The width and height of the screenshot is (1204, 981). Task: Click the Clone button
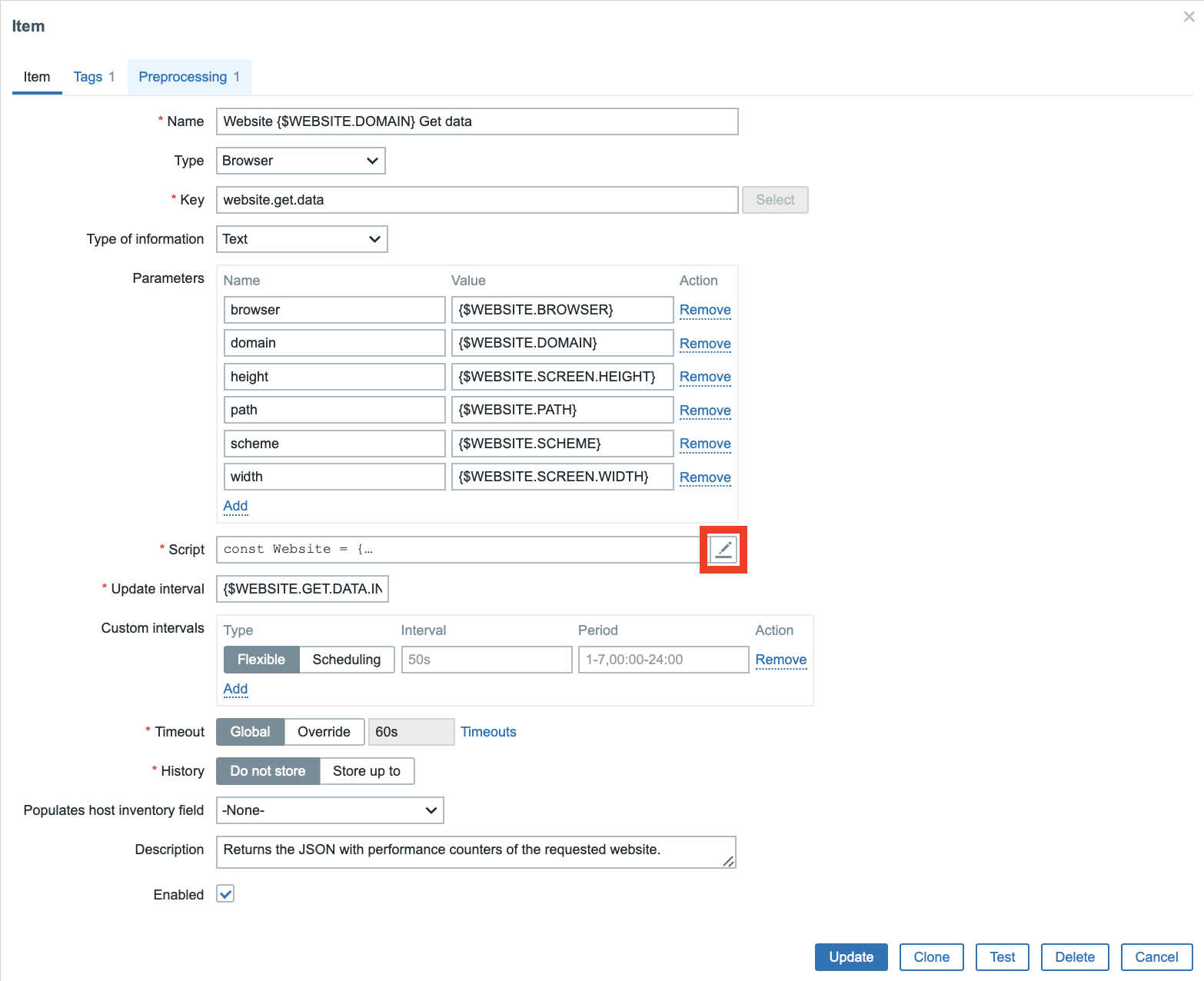pyautogui.click(x=931, y=957)
